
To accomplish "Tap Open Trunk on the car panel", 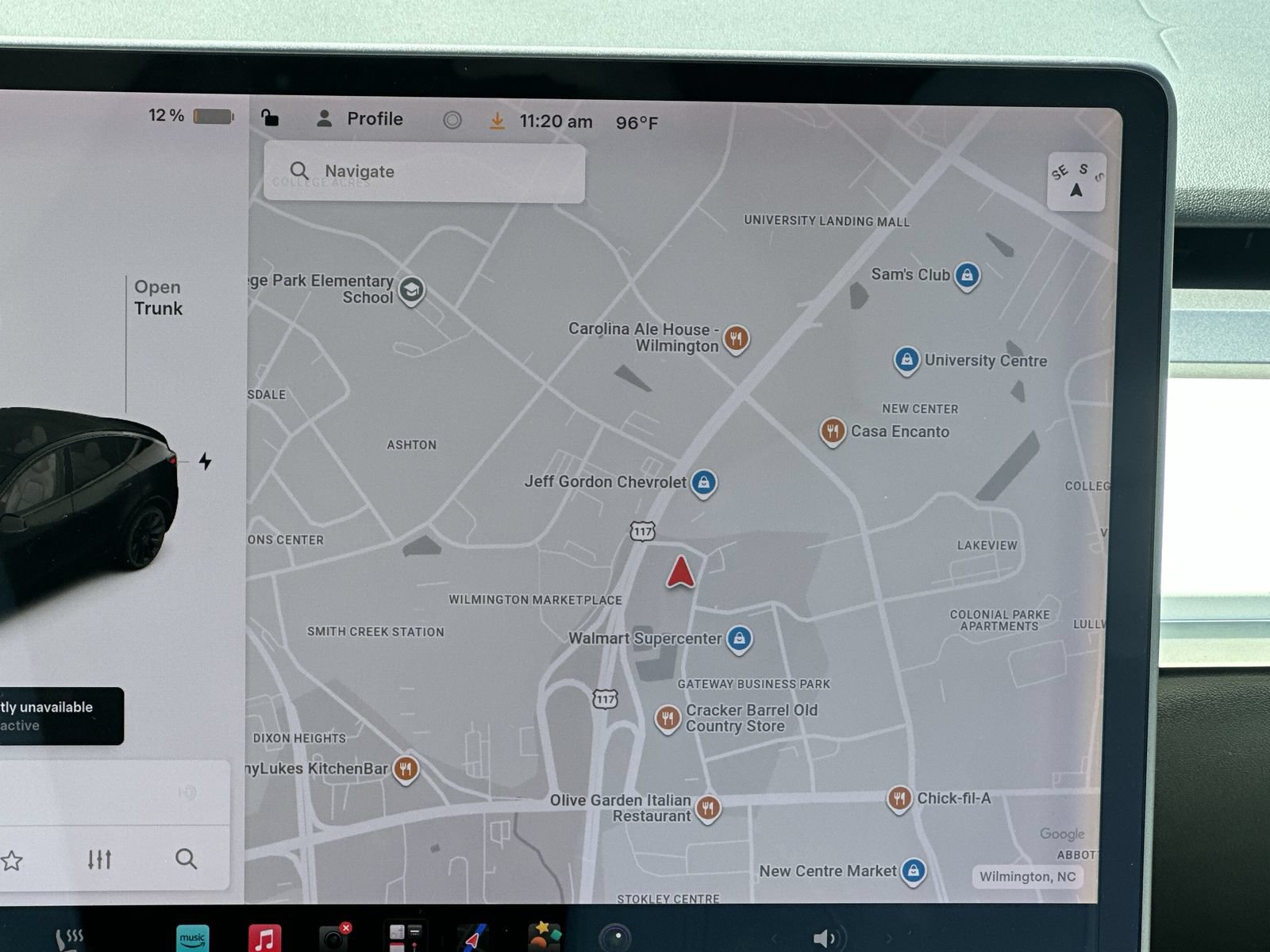I will point(158,297).
